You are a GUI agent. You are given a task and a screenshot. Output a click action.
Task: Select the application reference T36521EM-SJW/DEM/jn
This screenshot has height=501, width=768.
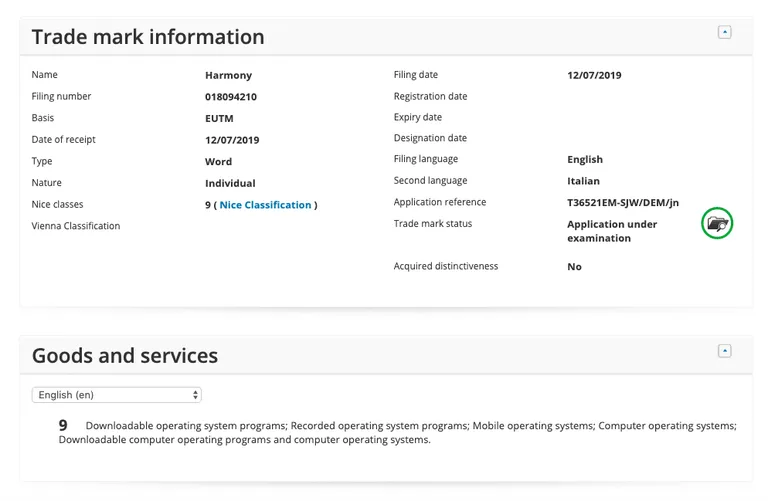click(x=623, y=202)
